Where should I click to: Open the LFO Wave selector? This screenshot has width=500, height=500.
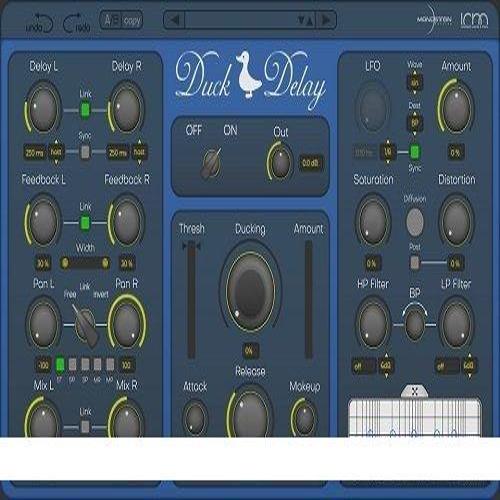coord(414,82)
